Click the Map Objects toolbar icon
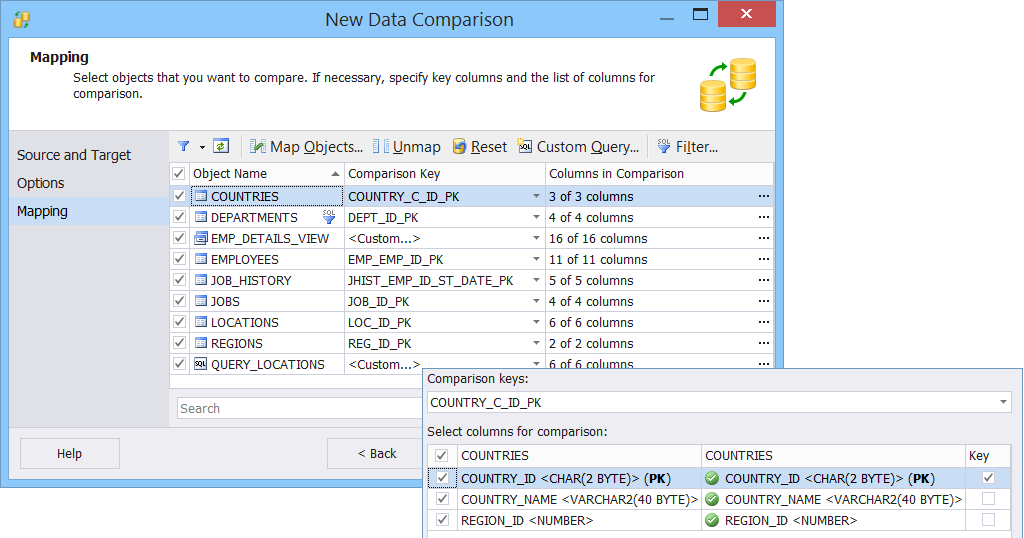 coord(258,147)
